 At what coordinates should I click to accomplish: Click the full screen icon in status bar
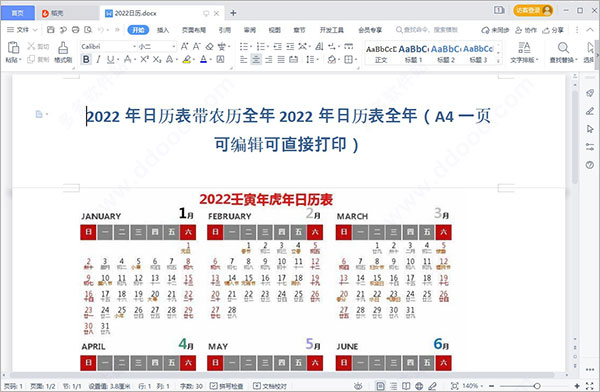click(x=590, y=386)
